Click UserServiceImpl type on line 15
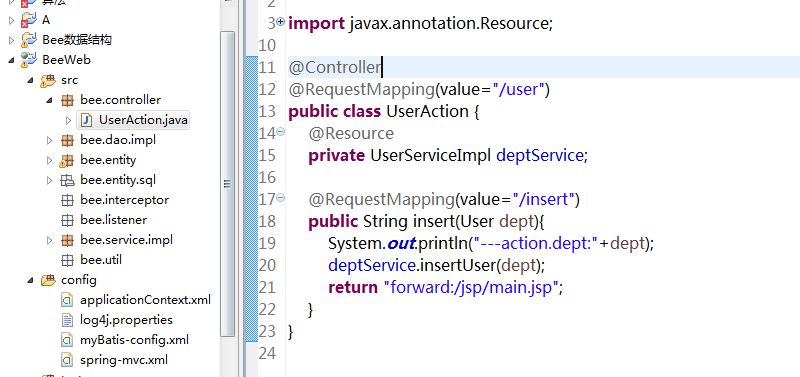 pos(431,155)
